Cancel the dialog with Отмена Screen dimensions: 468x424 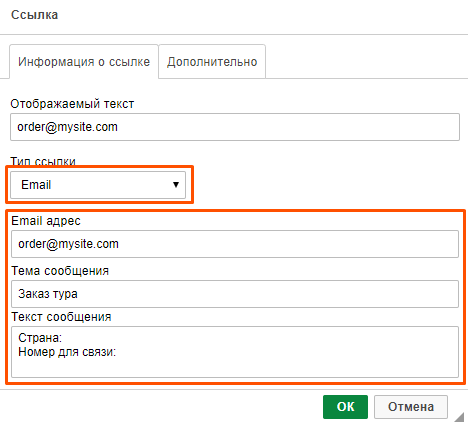[411, 407]
